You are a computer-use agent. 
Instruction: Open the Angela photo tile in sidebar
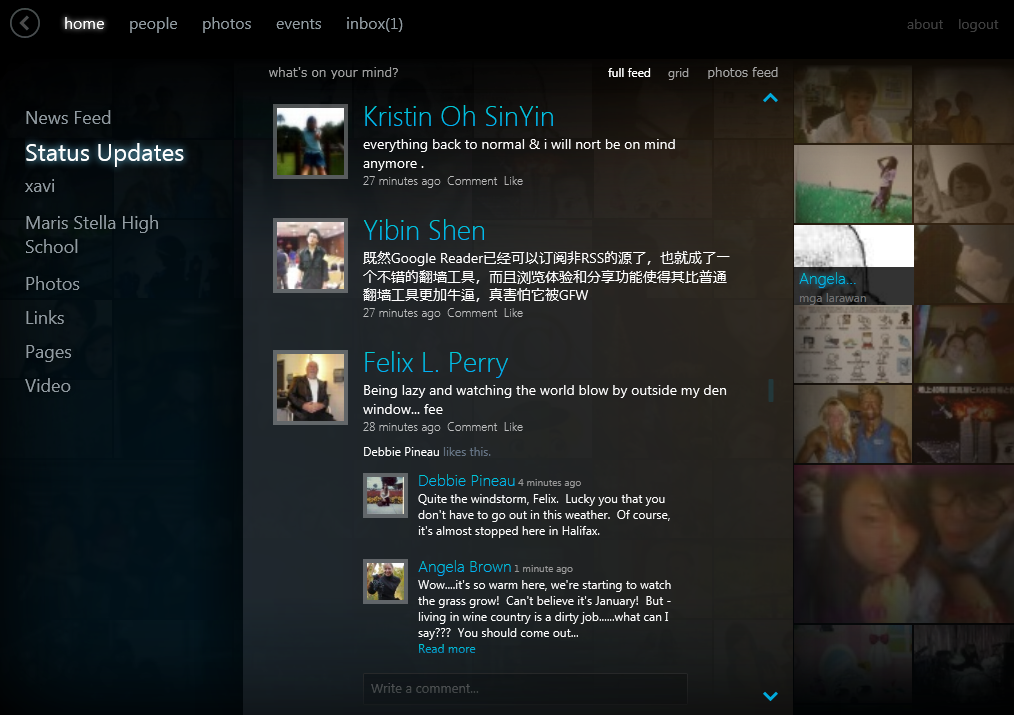(853, 264)
